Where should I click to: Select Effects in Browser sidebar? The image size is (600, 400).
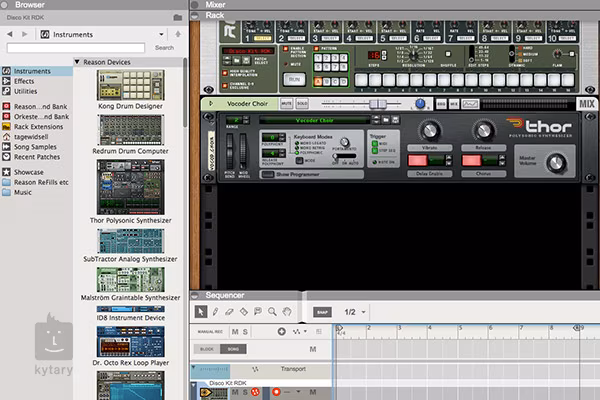pyautogui.click(x=24, y=81)
